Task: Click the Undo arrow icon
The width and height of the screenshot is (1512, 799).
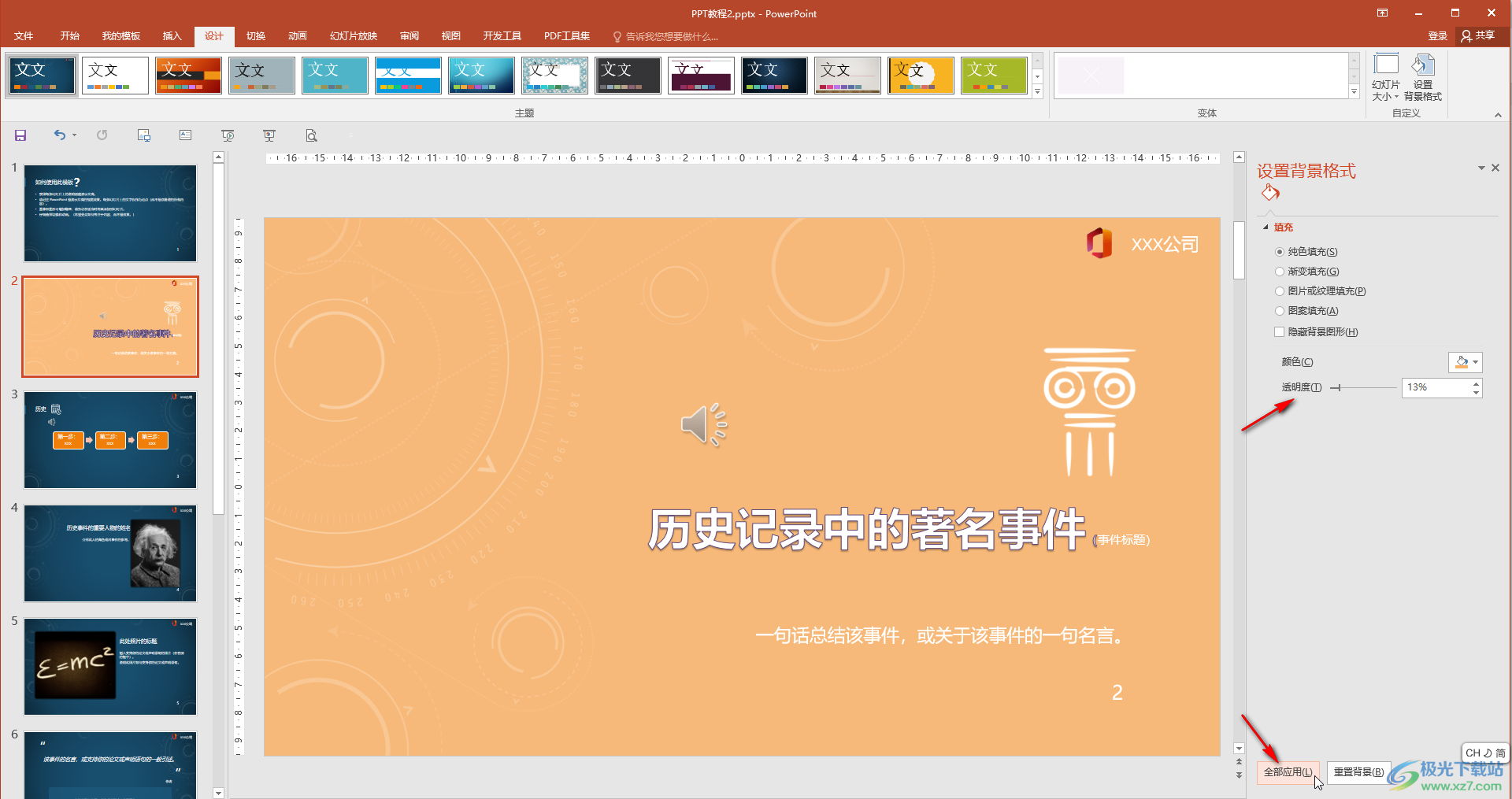Action: tap(60, 135)
